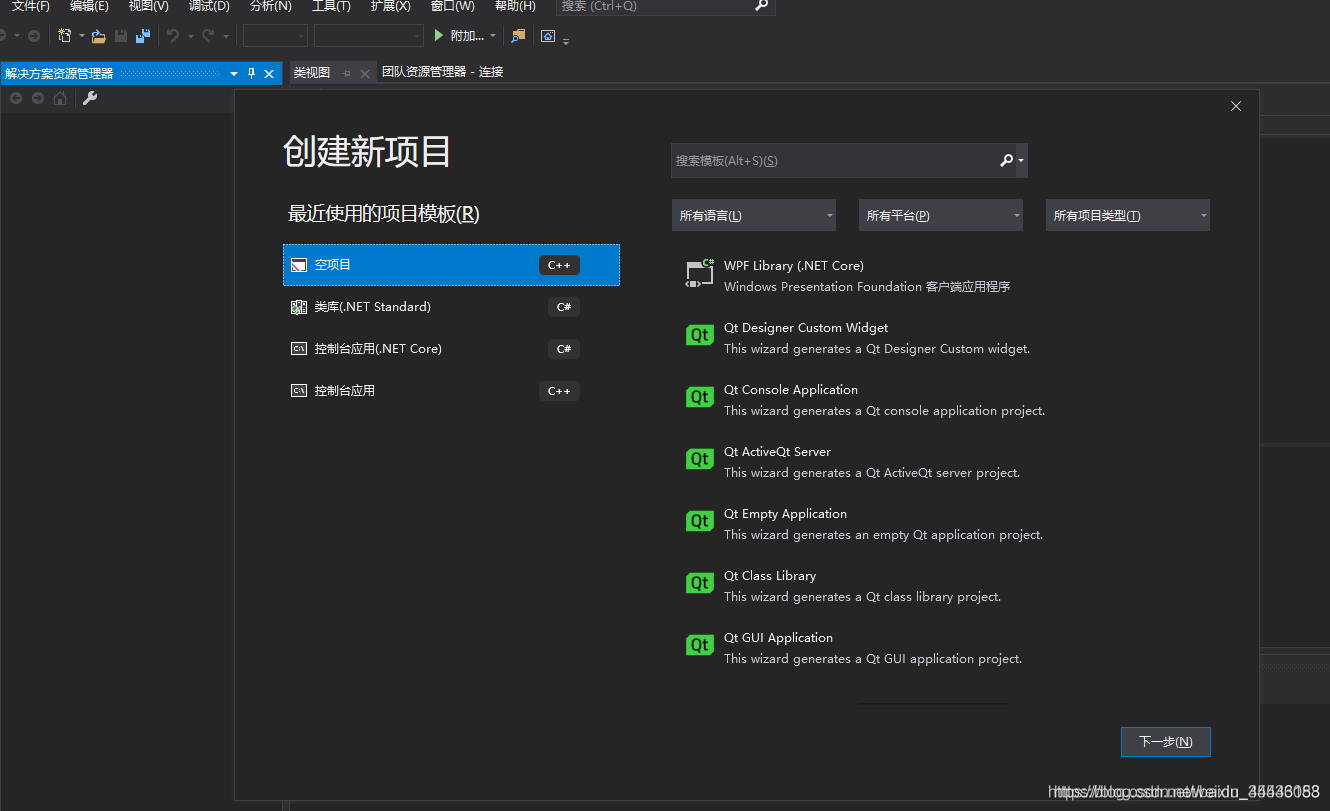Close the Solution Explorer panel
The image size is (1330, 811).
269,73
